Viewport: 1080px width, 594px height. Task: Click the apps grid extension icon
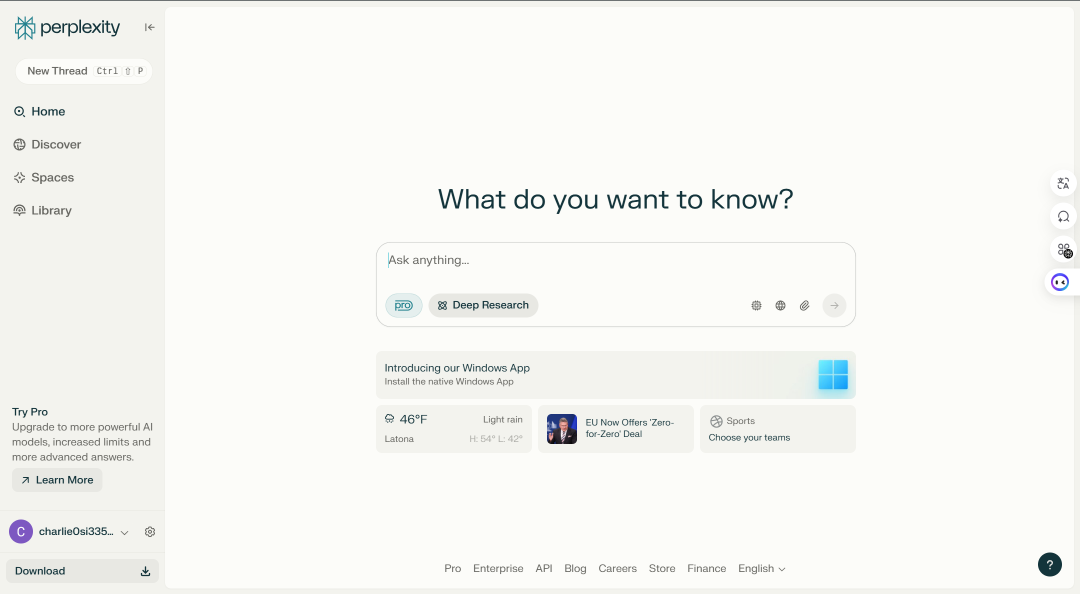pos(1064,249)
